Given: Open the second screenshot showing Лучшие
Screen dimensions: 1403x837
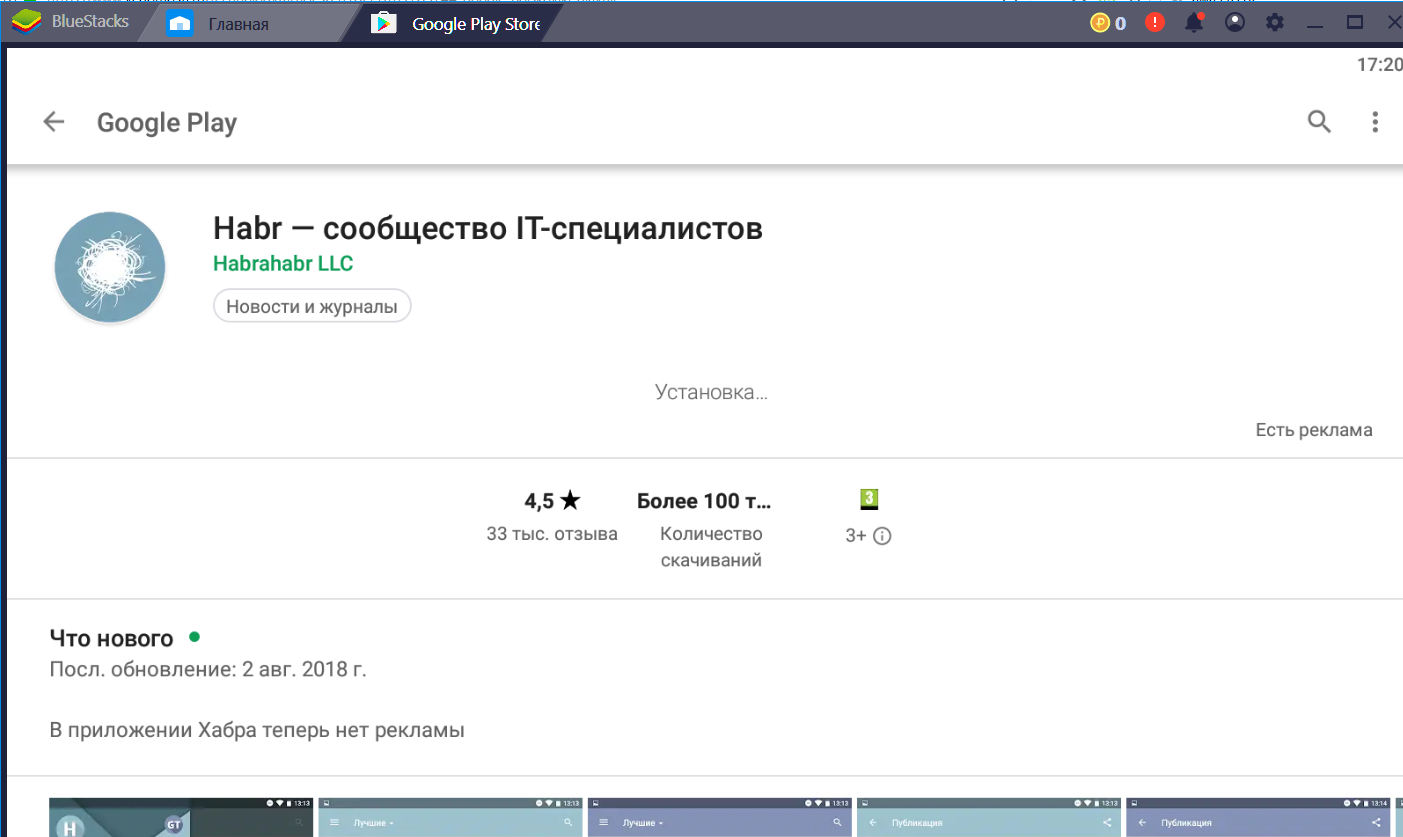Looking at the screenshot, I should 452,817.
